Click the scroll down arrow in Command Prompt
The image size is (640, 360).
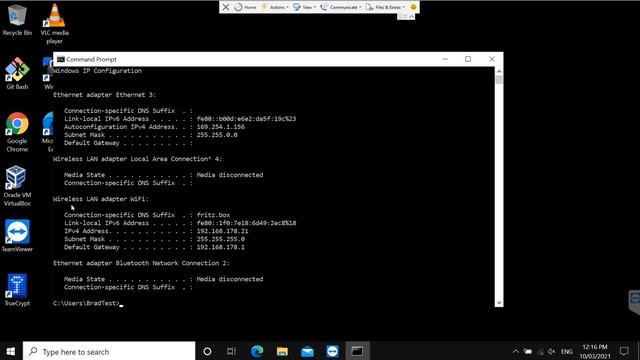(499, 303)
